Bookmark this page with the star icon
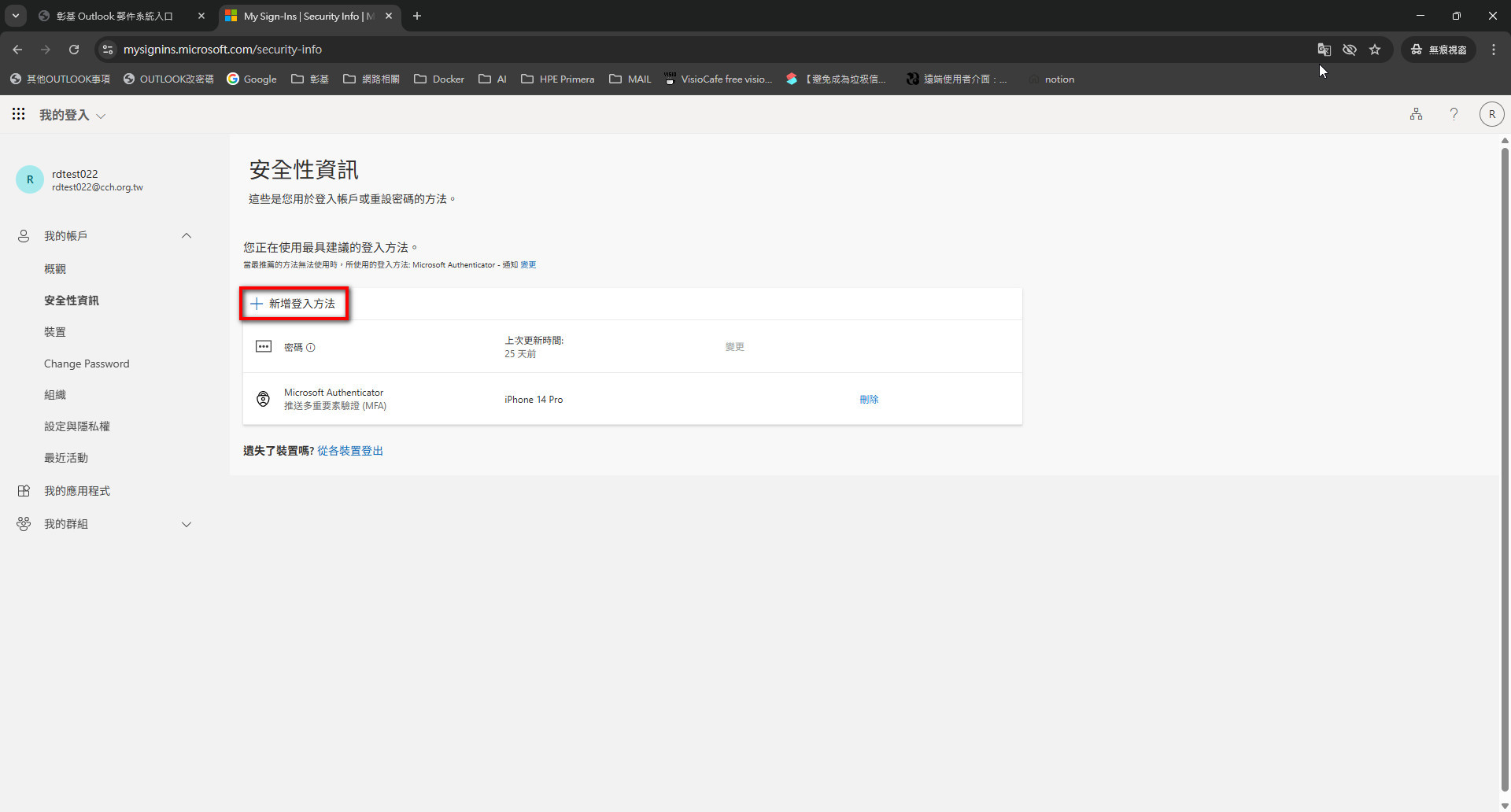1511x812 pixels. pyautogui.click(x=1375, y=50)
